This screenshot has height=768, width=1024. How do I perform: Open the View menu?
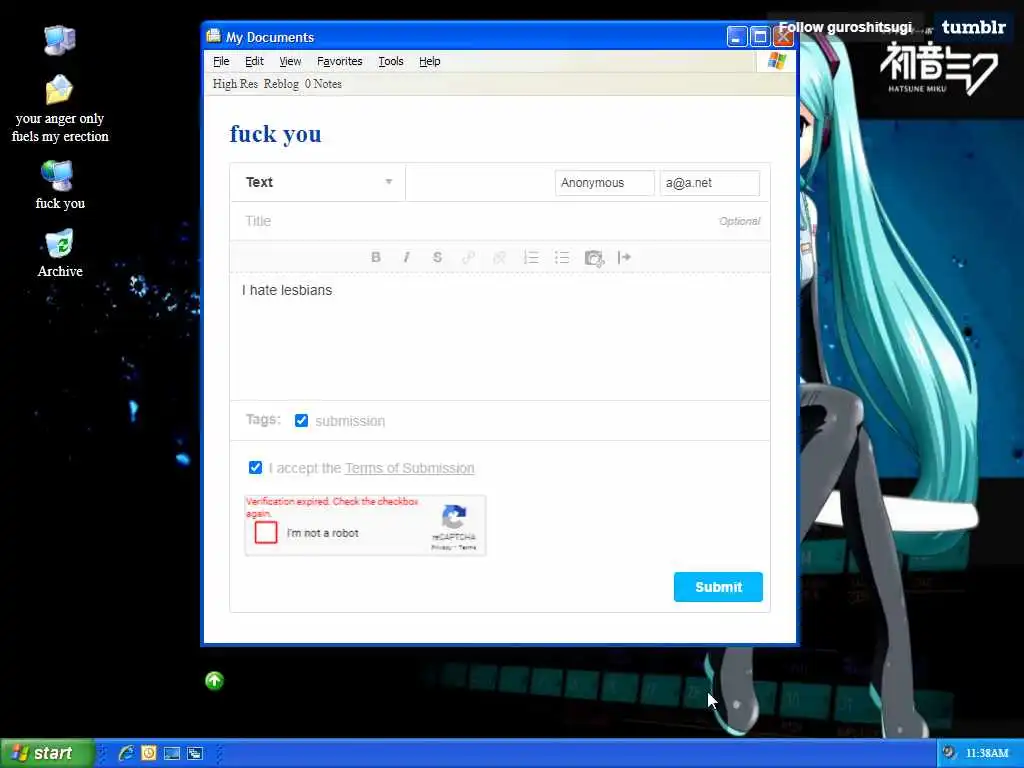coord(290,61)
